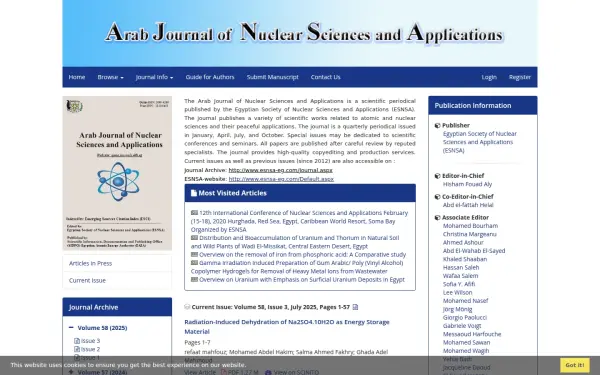This screenshot has height=375, width=600.
Task: Expand the Journal Info dropdown menu
Action: tap(154, 77)
